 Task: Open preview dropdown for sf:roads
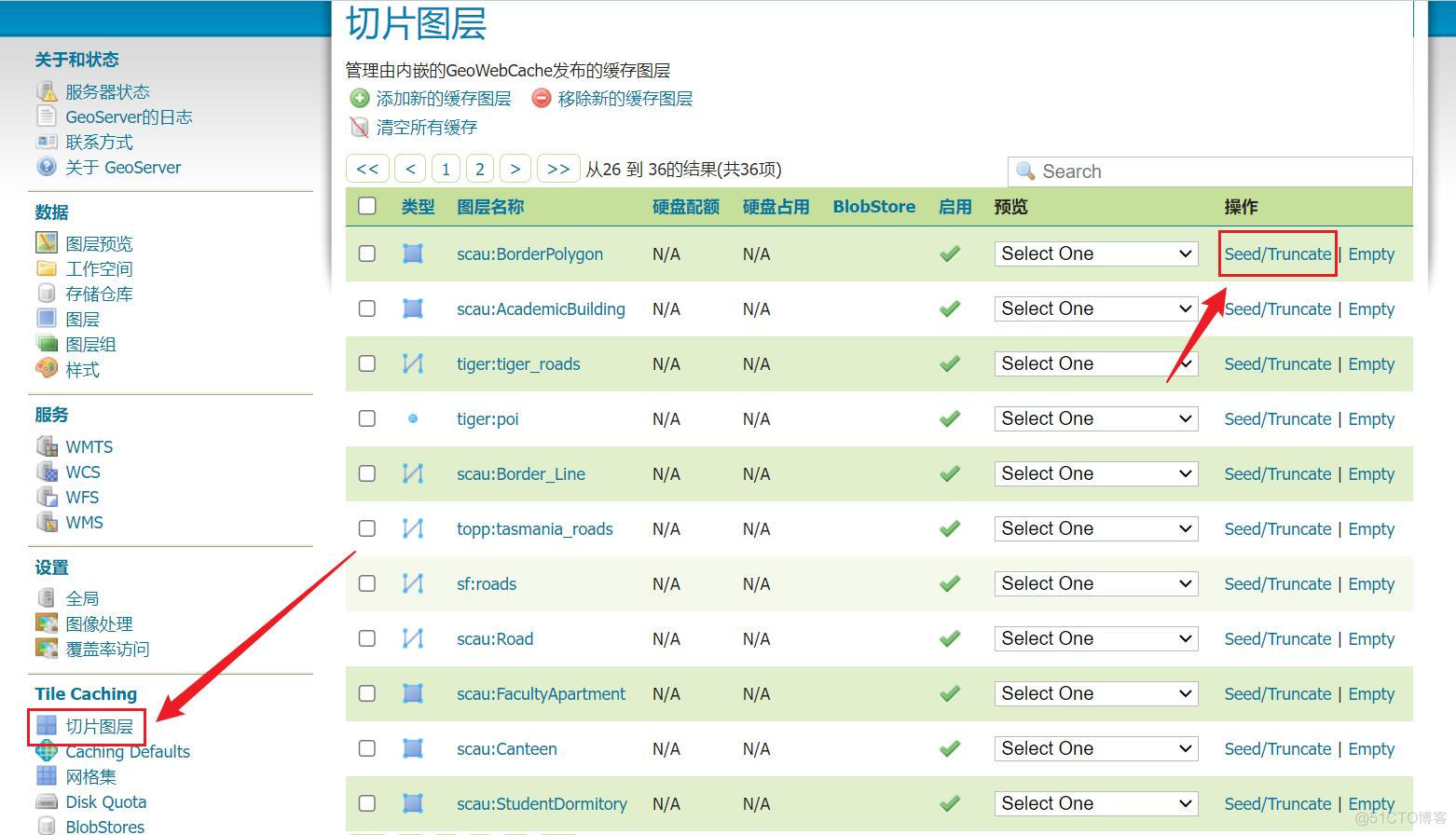[x=1096, y=583]
